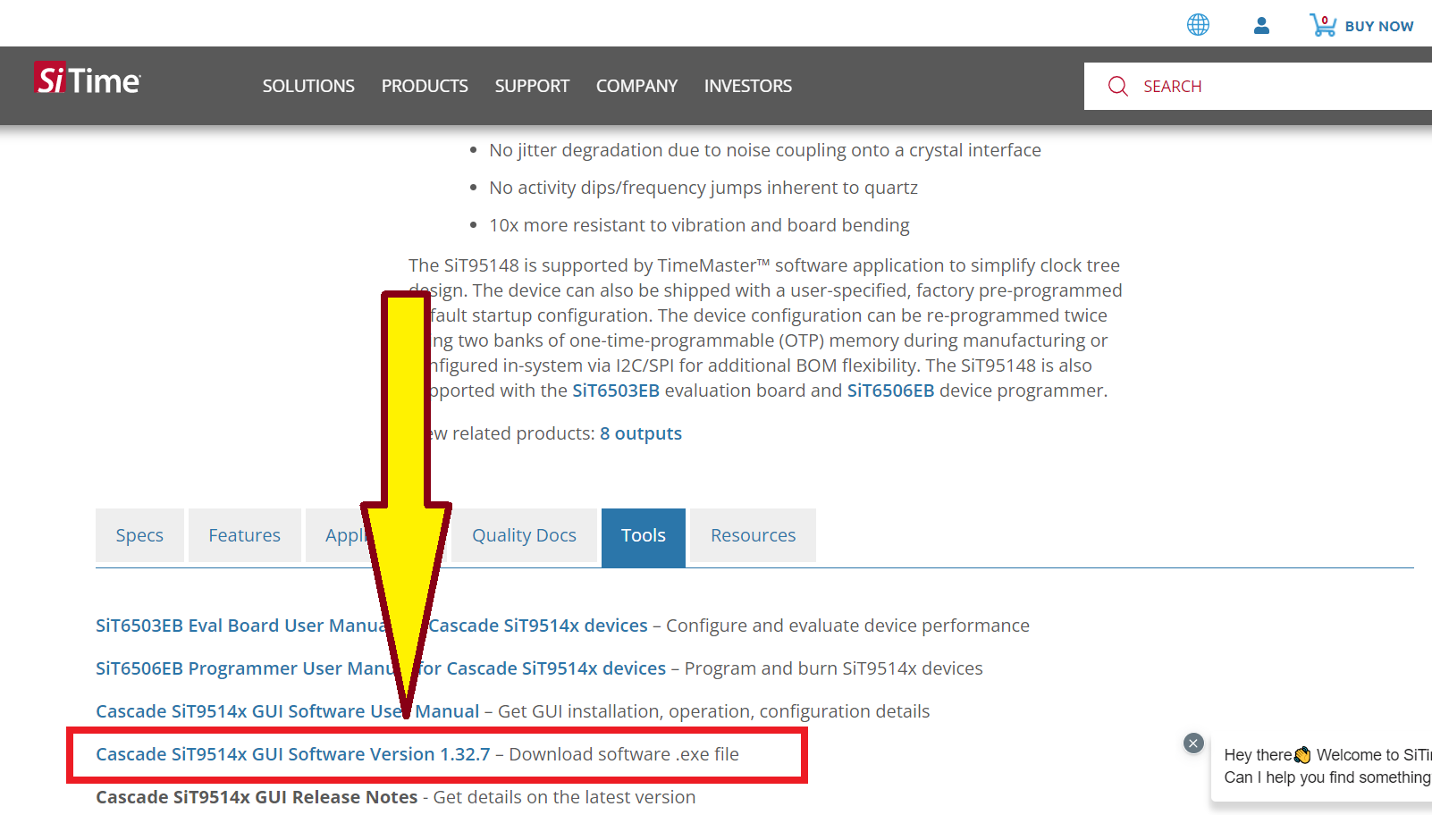Open the COMPANY menu
This screenshot has width=1432, height=840.
[x=636, y=86]
